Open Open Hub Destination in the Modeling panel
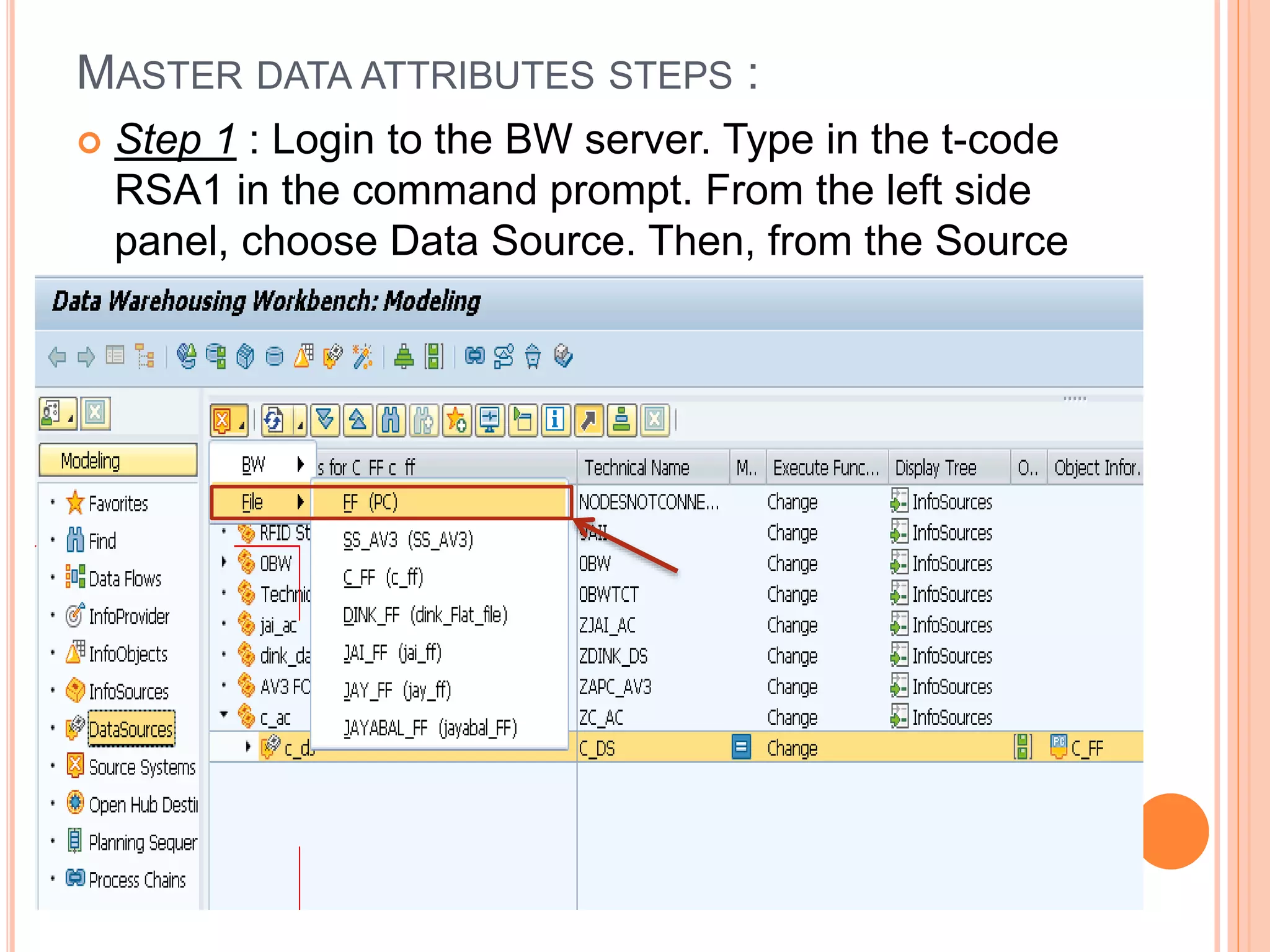Image resolution: width=1270 pixels, height=952 pixels. point(143,805)
